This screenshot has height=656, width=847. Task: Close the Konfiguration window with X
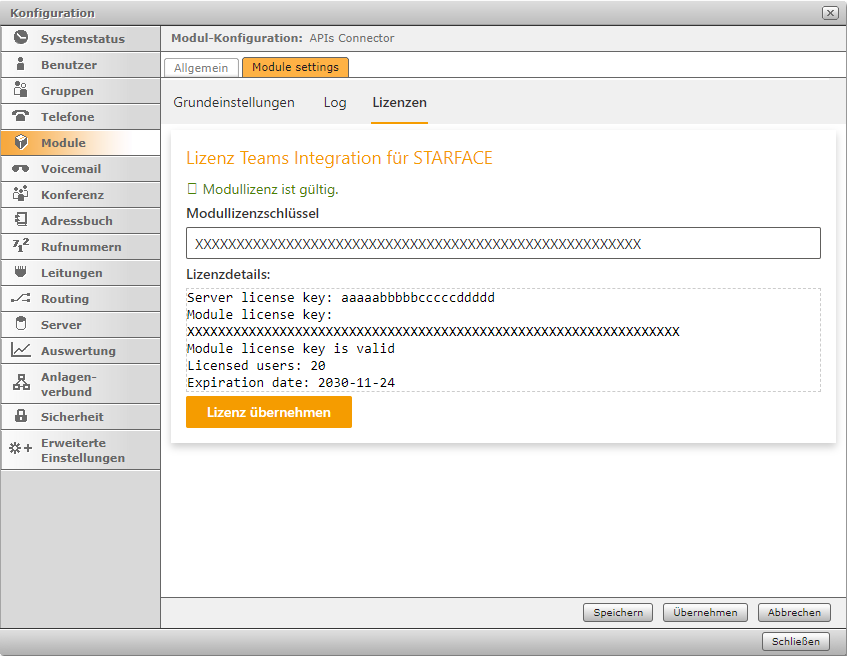pos(830,13)
